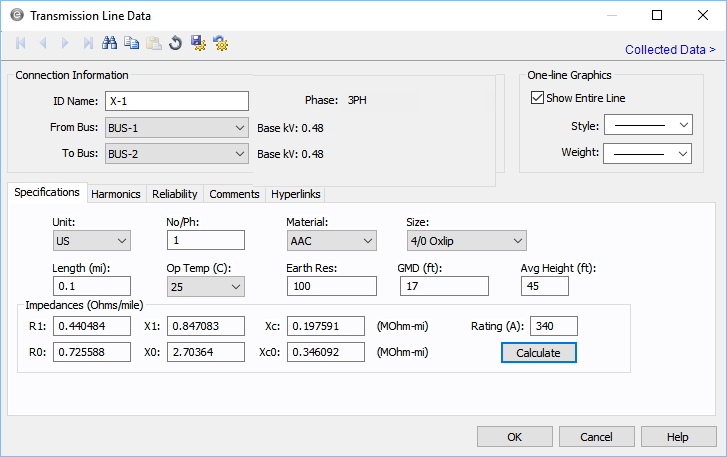The height and width of the screenshot is (457, 727).
Task: Open the Reliability tab
Action: click(x=175, y=194)
